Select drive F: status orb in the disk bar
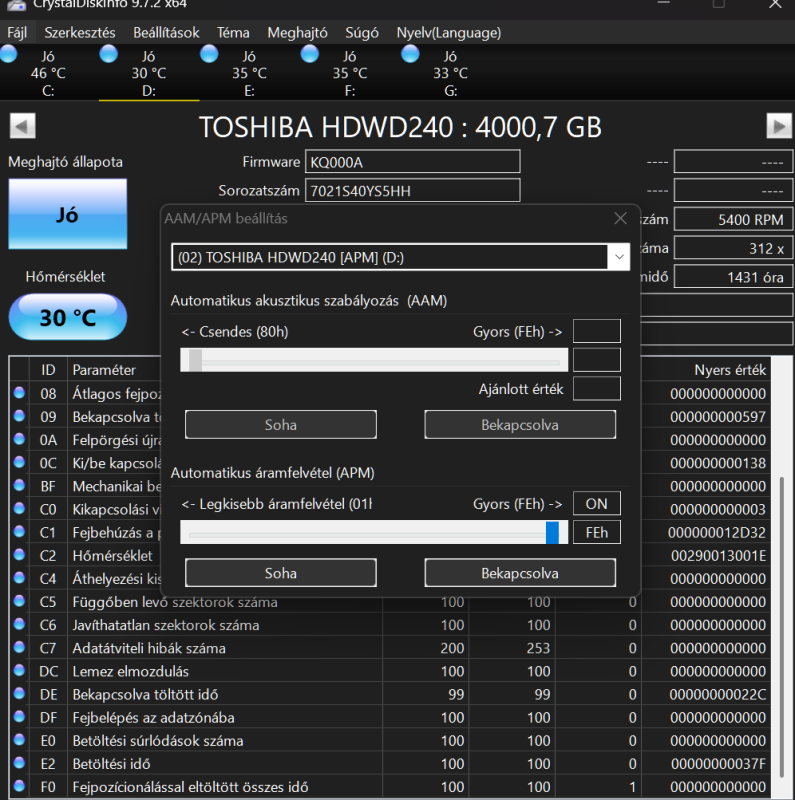This screenshot has width=795, height=800. (x=310, y=55)
